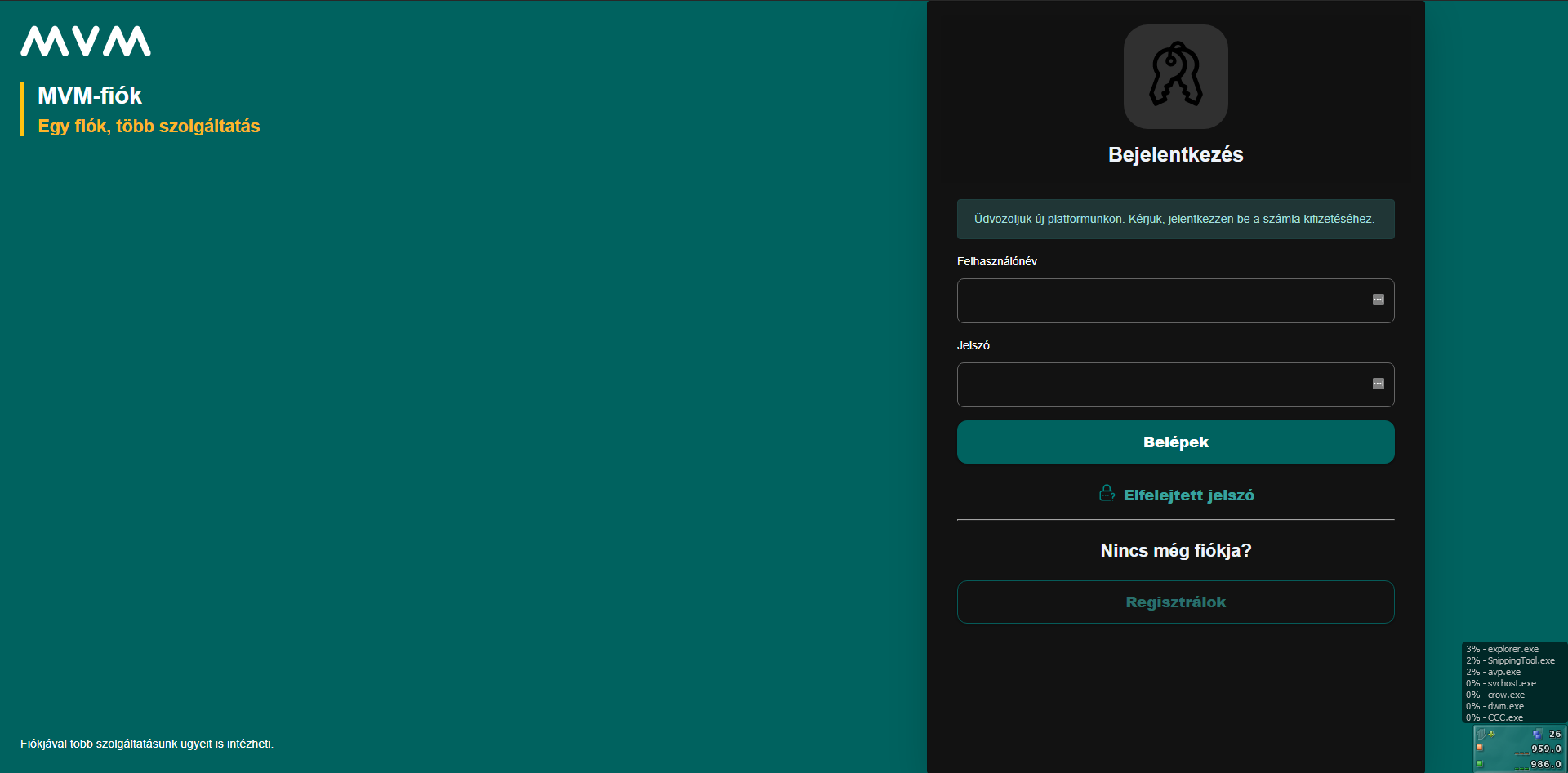The image size is (1568, 773).
Task: Click the keys icon above Bejelentkezés
Action: point(1176,76)
